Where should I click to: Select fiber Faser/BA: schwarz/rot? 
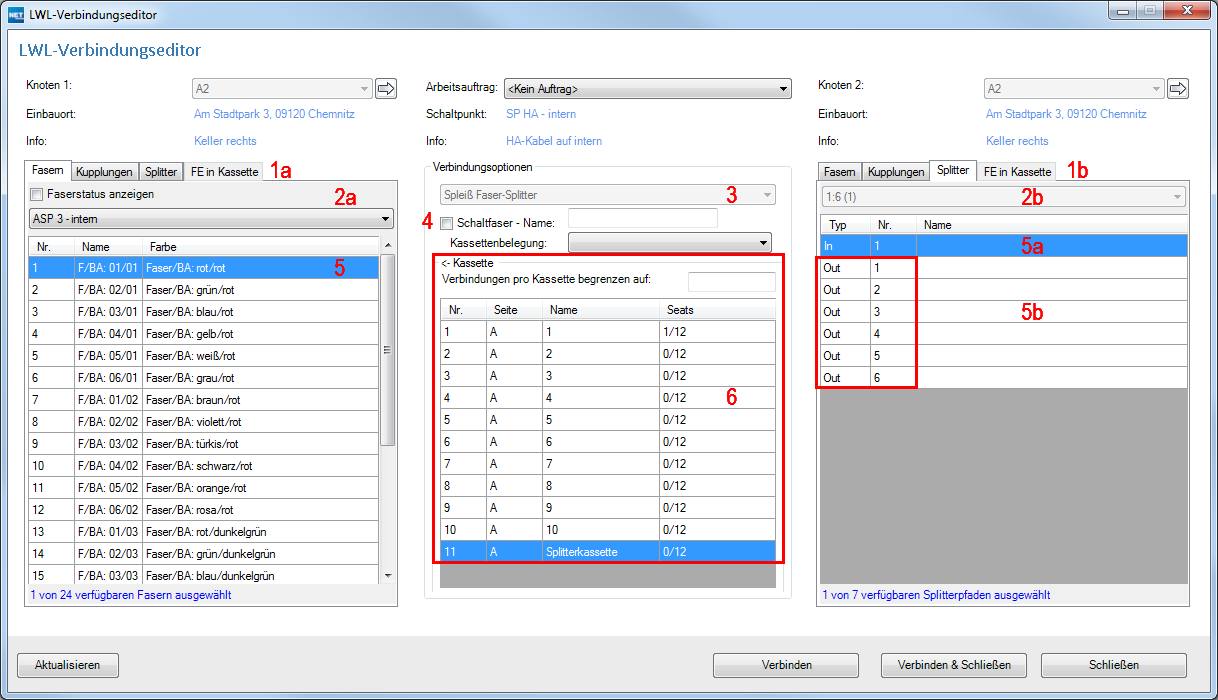pyautogui.click(x=204, y=465)
